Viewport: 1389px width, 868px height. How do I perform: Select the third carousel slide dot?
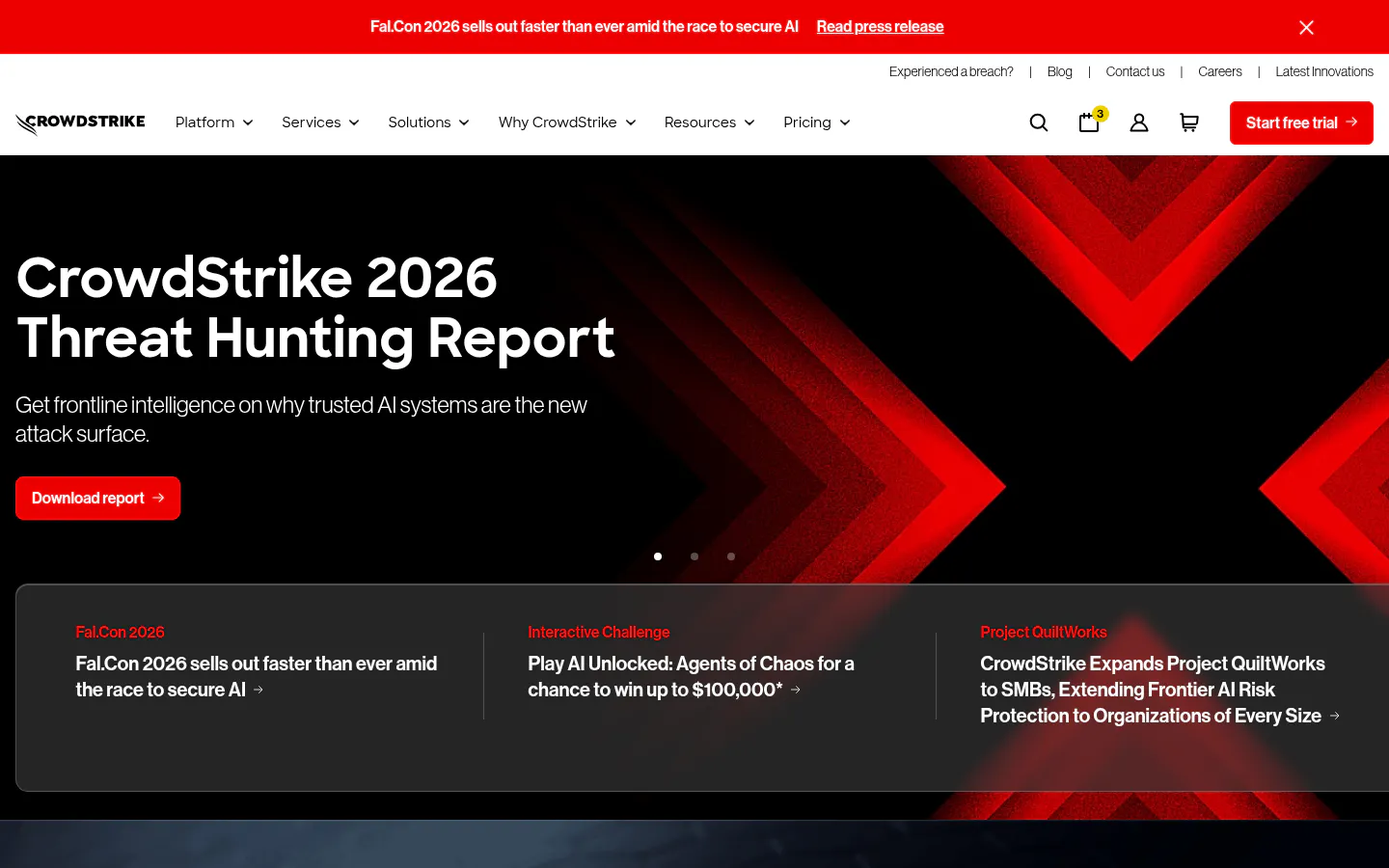coord(731,556)
